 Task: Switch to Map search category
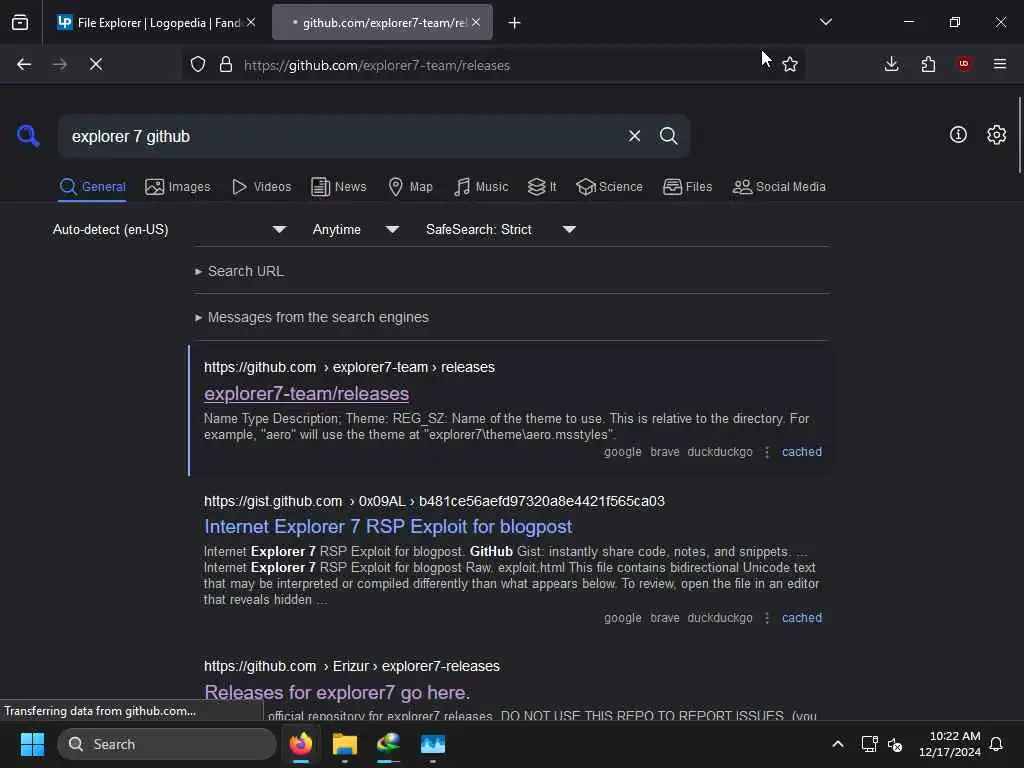[x=410, y=187]
